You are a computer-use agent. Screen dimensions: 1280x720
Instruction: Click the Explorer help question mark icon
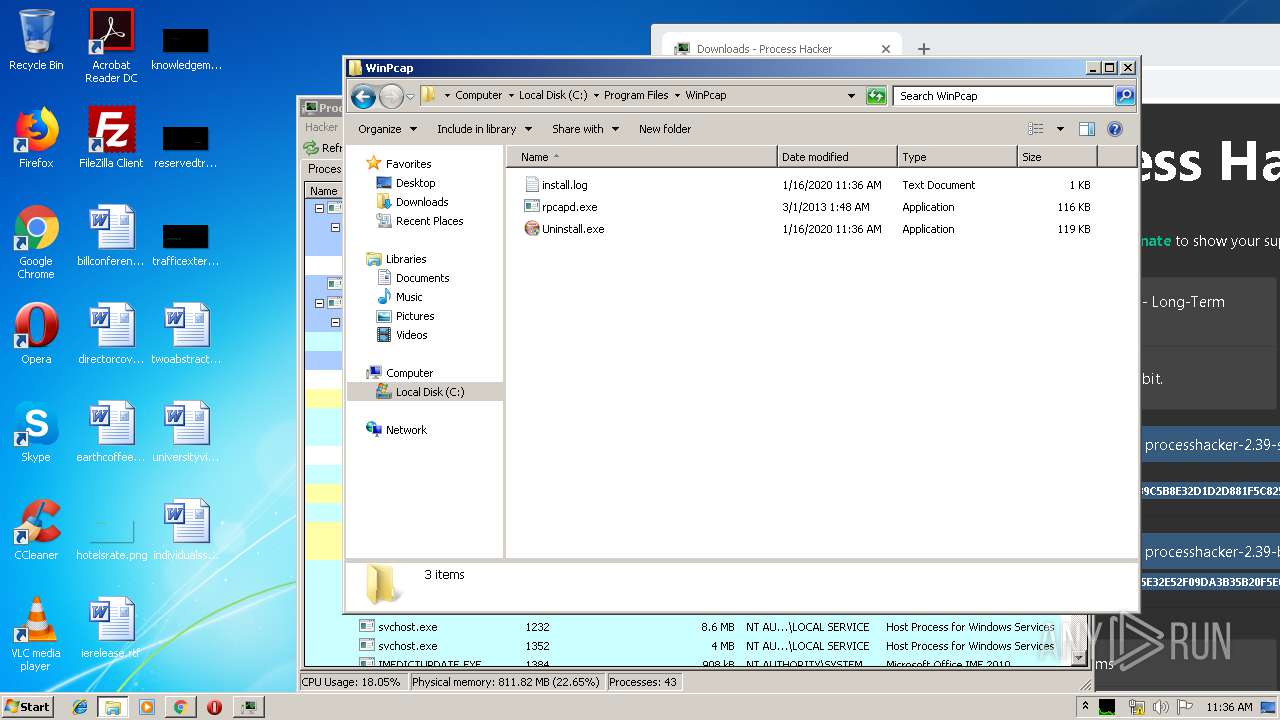(1115, 129)
